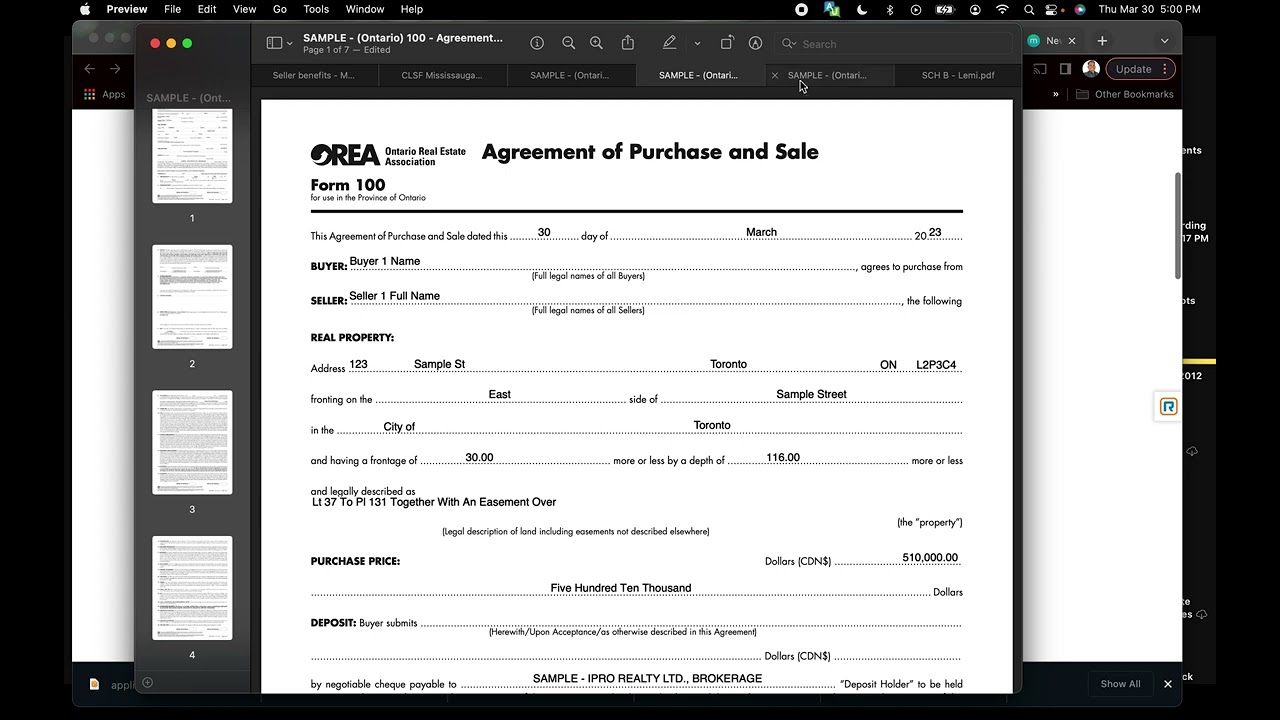
Task: Select page 2 thumbnail in sidebar
Action: [x=192, y=297]
